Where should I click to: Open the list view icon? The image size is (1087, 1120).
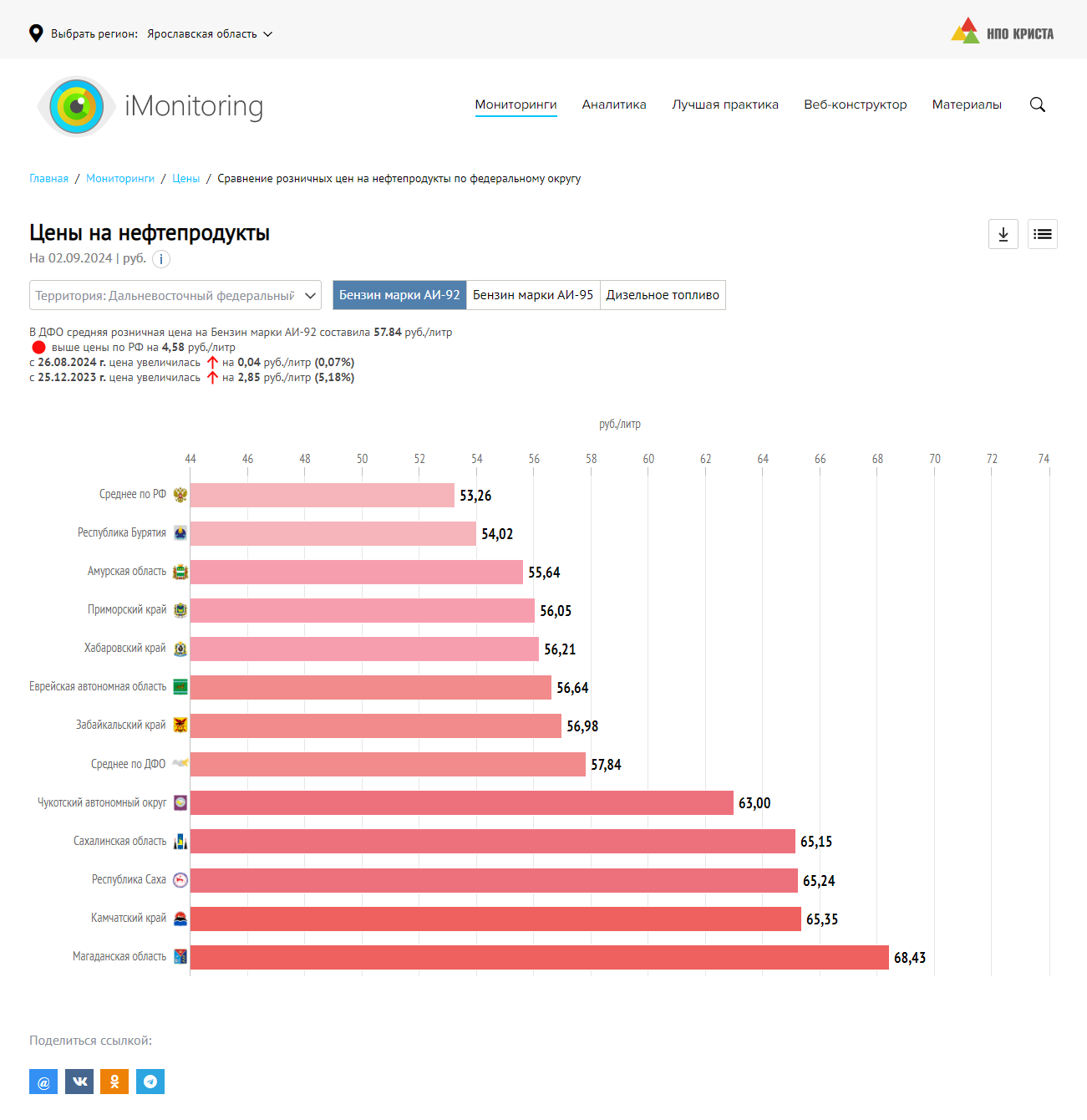[x=1042, y=234]
